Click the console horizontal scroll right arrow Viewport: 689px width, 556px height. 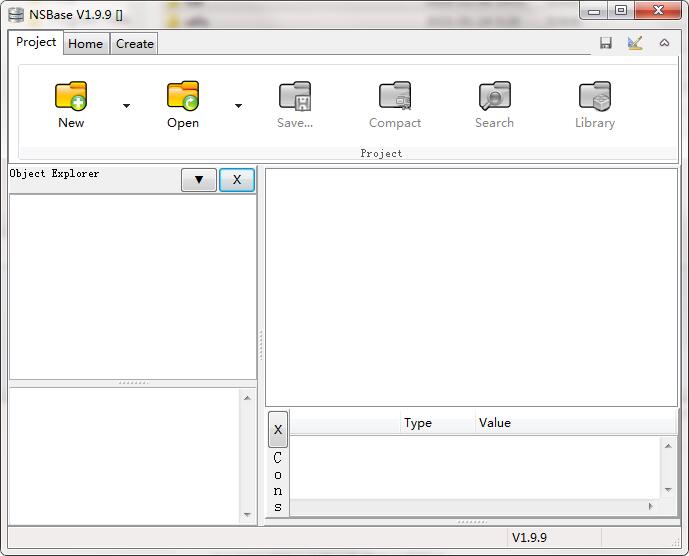(651, 506)
